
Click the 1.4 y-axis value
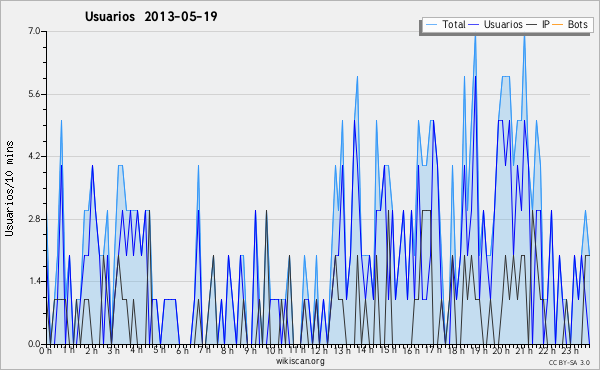click(x=34, y=281)
